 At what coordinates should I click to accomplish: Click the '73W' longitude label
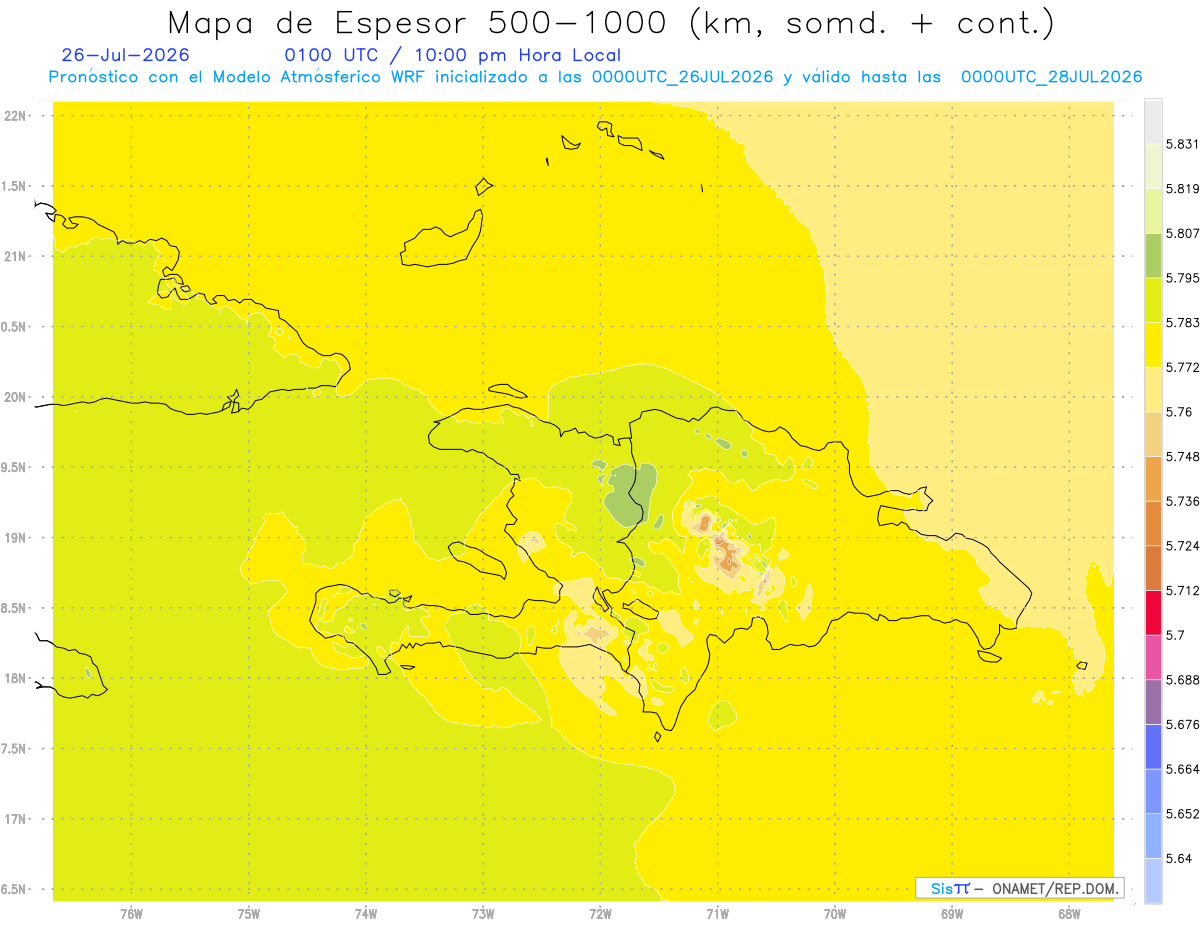[483, 914]
